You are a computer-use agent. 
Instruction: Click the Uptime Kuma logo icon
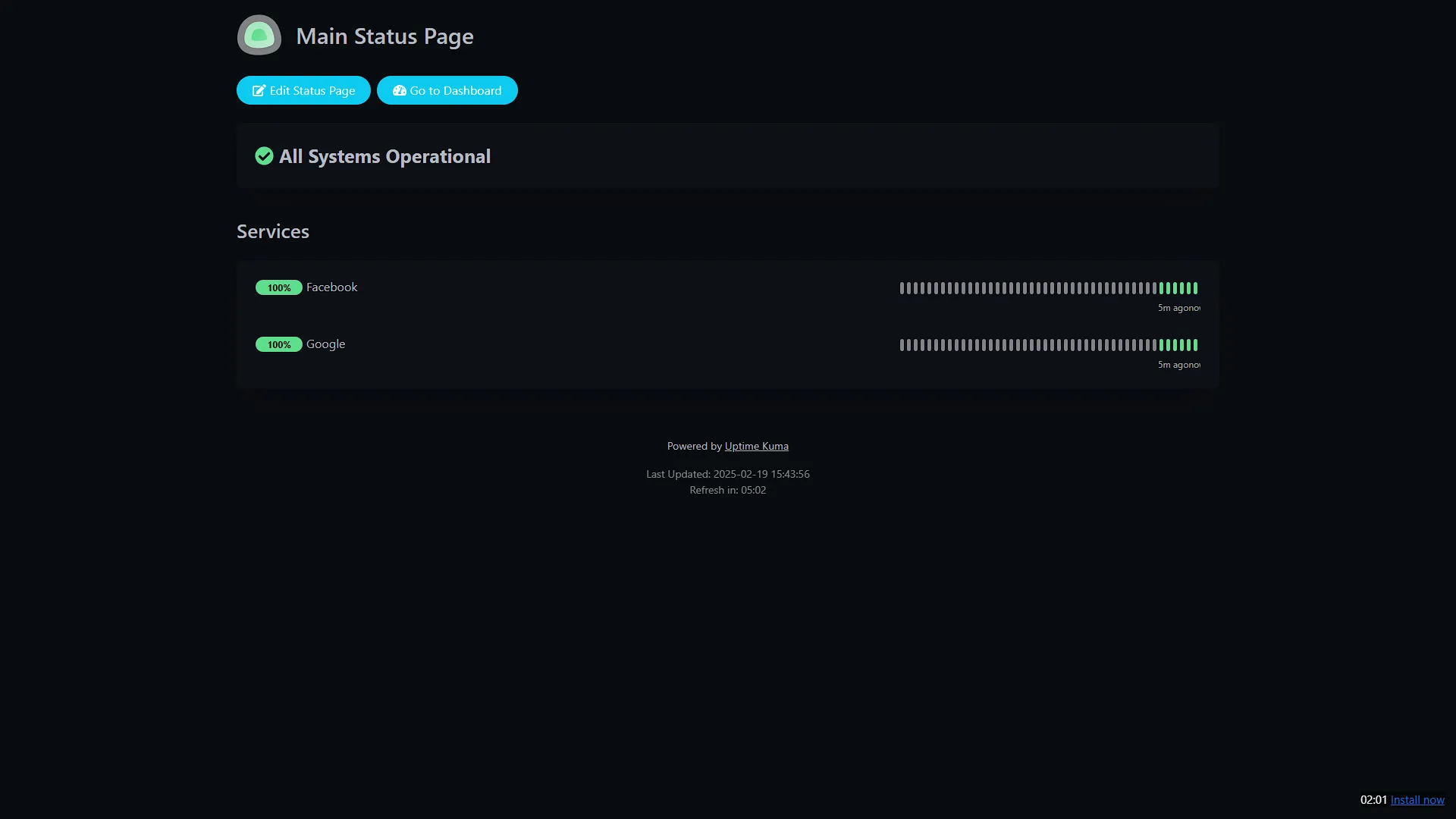(x=259, y=35)
